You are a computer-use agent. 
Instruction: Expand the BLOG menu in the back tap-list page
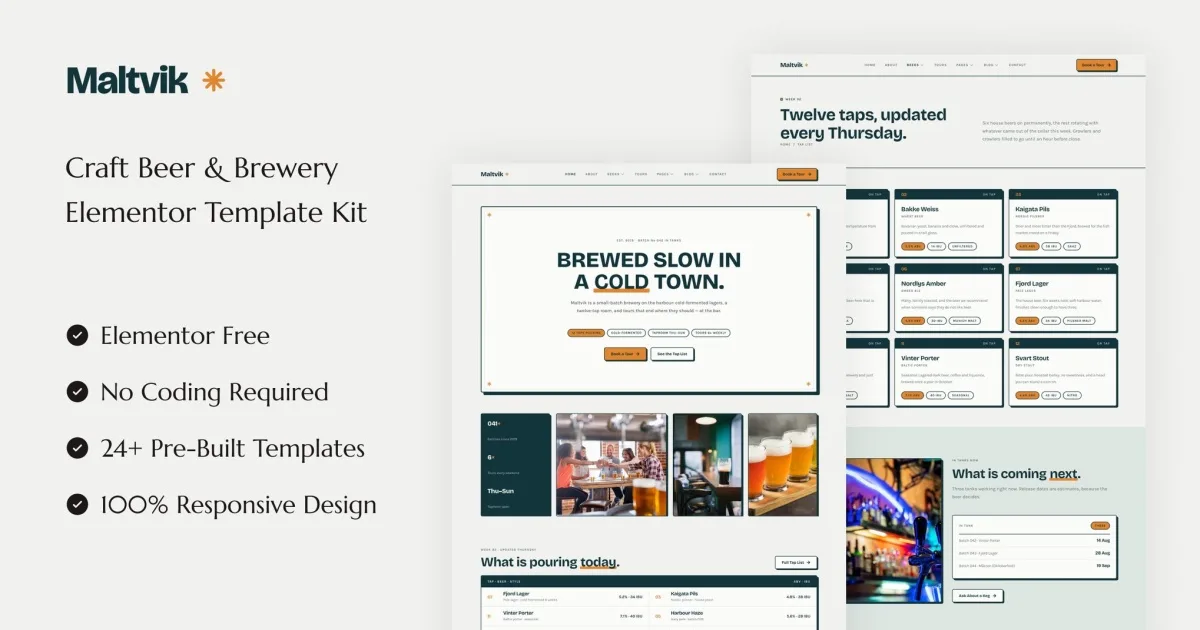pyautogui.click(x=990, y=65)
